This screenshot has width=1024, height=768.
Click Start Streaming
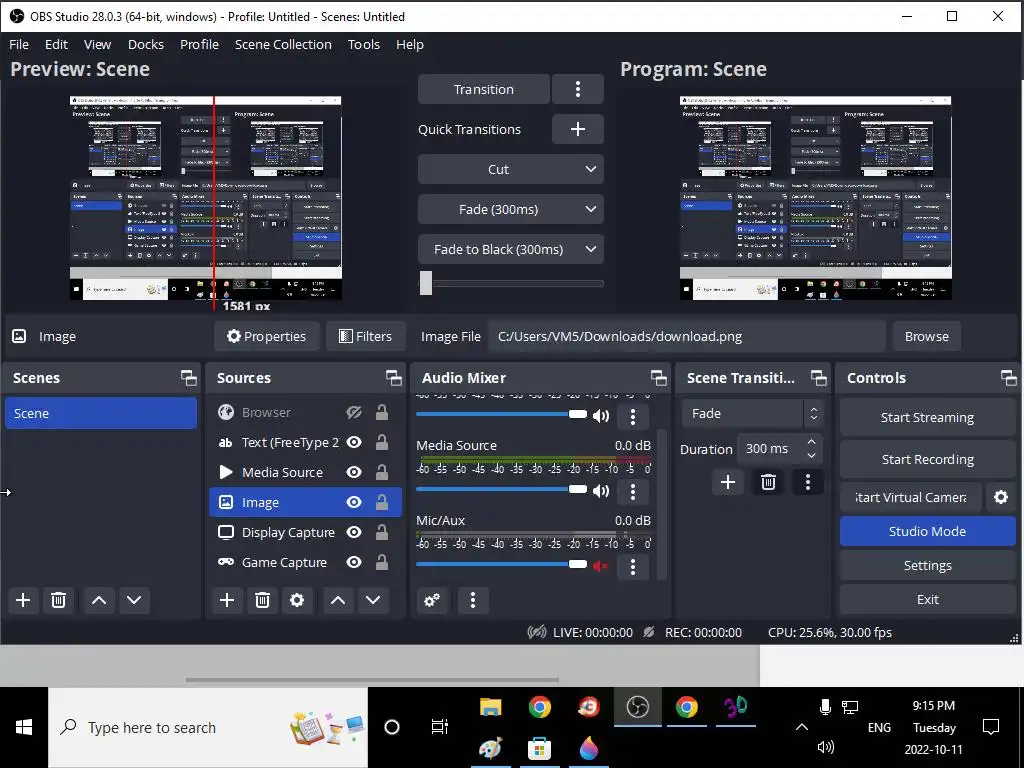927,417
